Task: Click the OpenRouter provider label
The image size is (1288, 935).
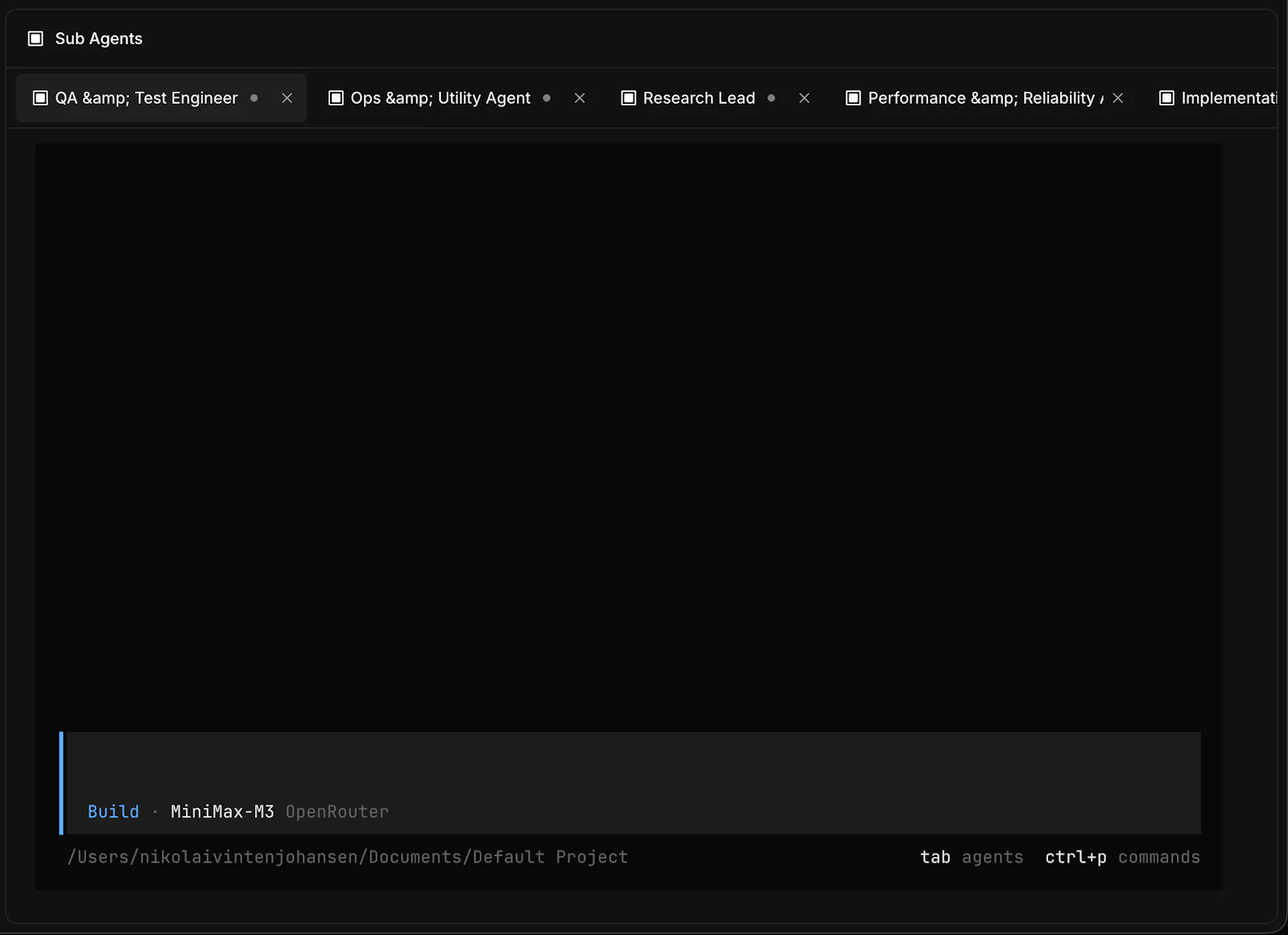Action: pos(337,811)
